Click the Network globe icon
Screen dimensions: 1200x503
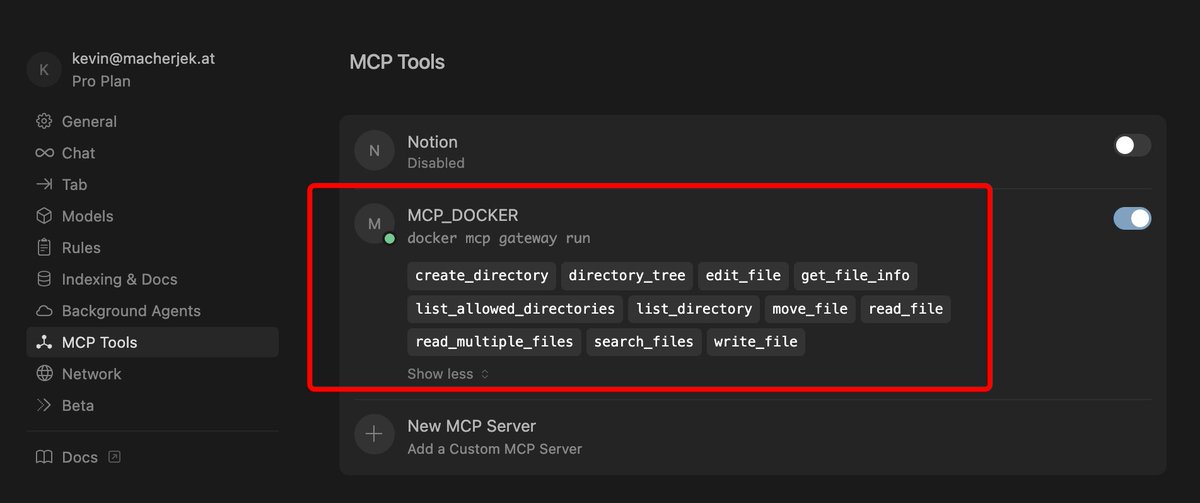point(44,374)
